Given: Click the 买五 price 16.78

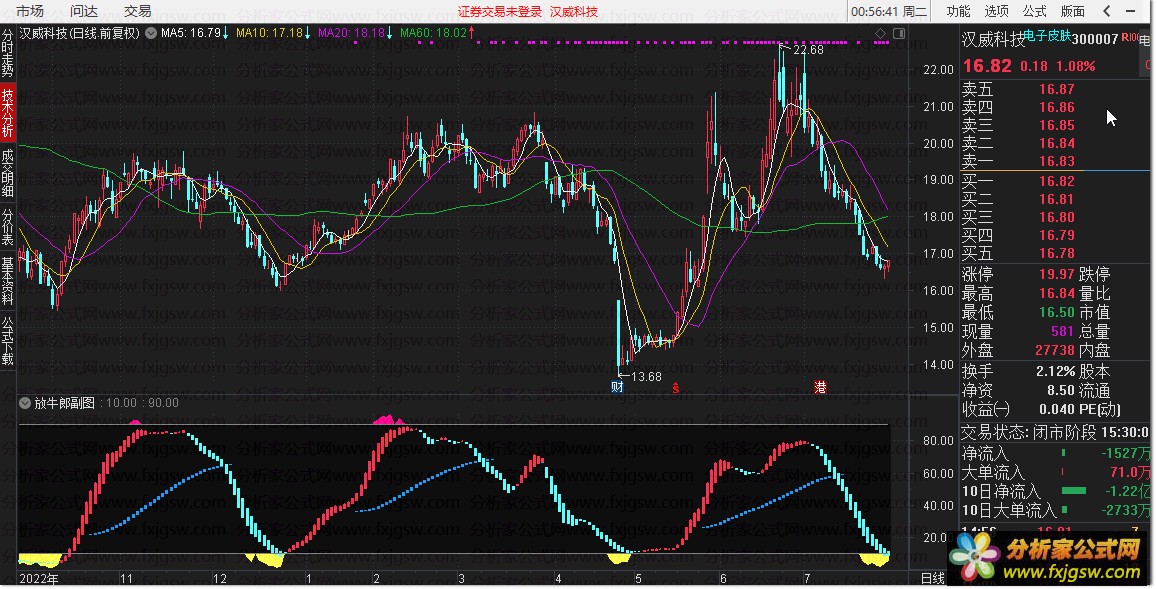Looking at the screenshot, I should point(1057,254).
